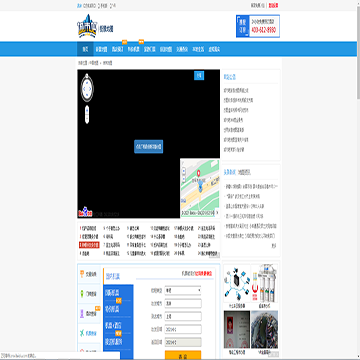The image size is (360, 360).
Task: Select the sidebar tab with green ticket icon
Action: click(89, 294)
